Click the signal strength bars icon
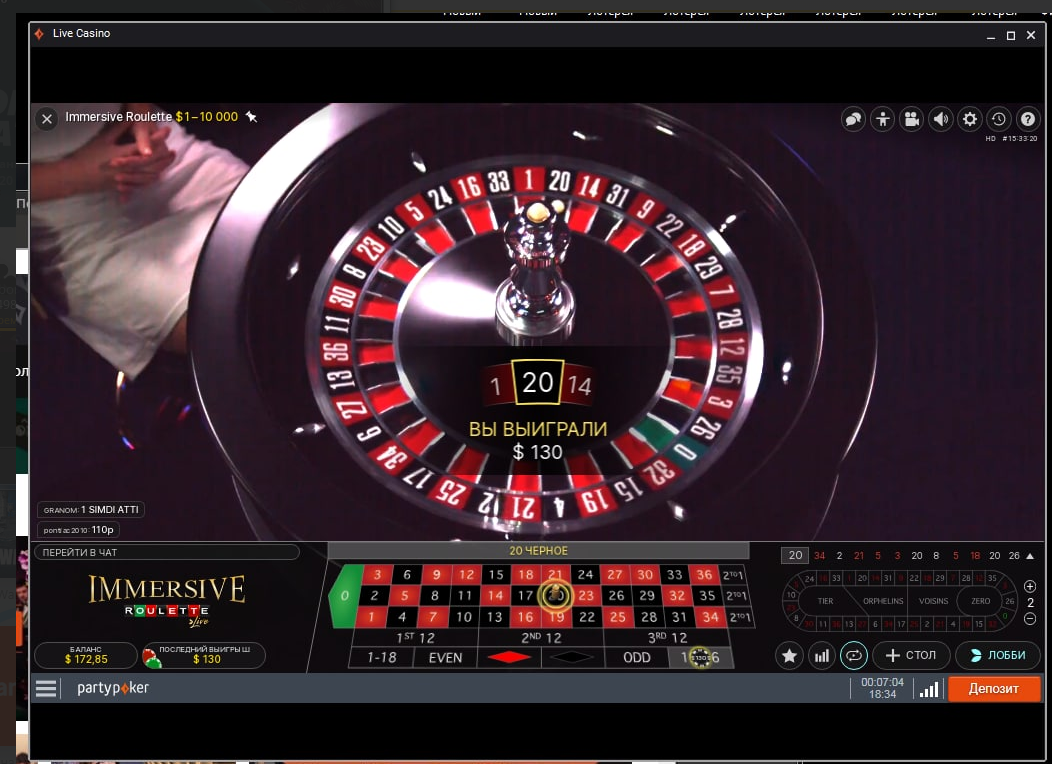 929,690
